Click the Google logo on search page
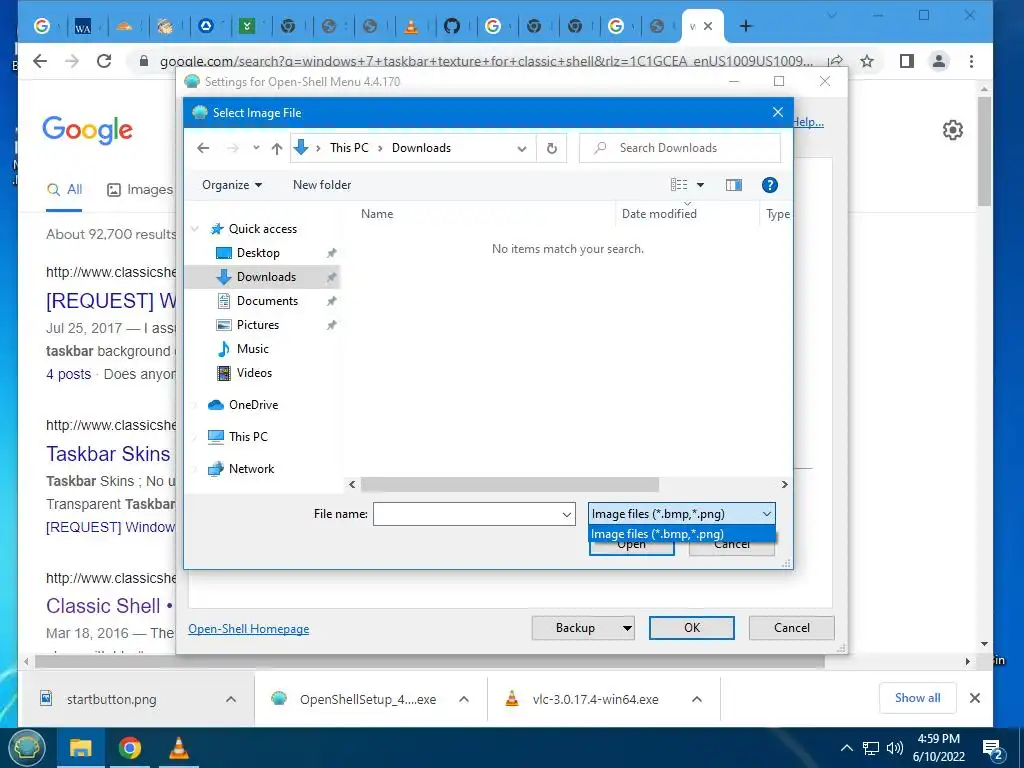 [x=88, y=131]
